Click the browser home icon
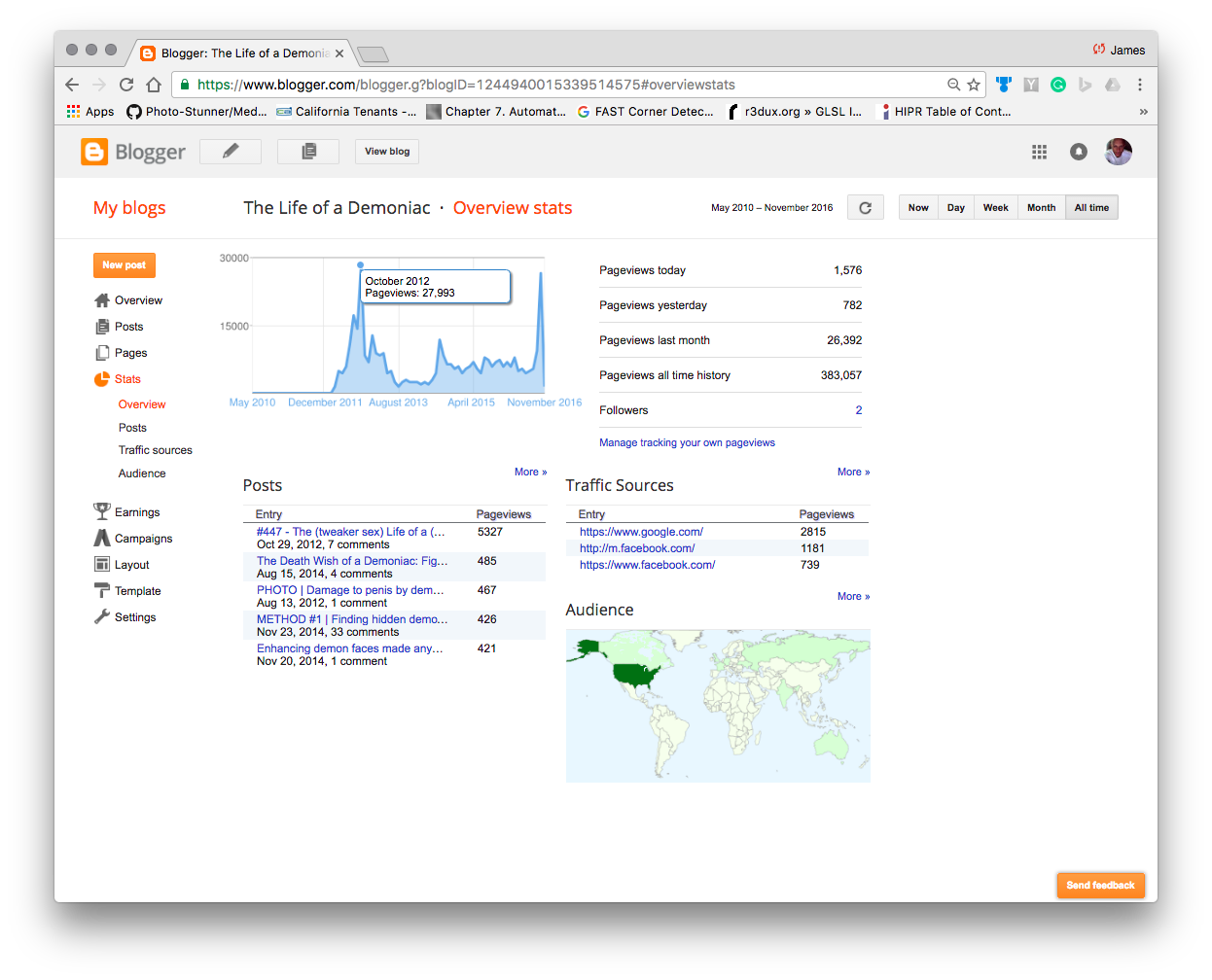Viewport: 1212px width, 980px height. (x=154, y=85)
